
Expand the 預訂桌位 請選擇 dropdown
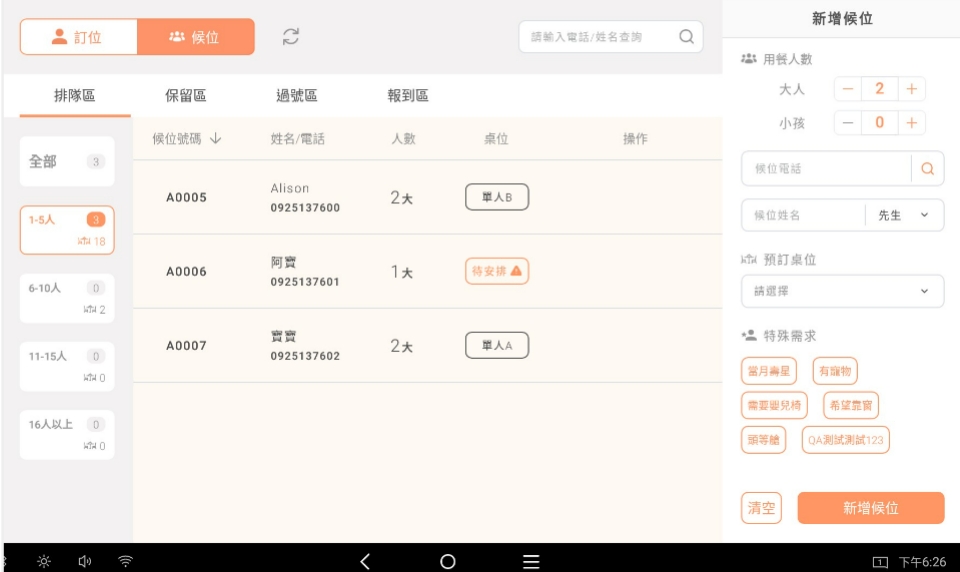(x=842, y=292)
